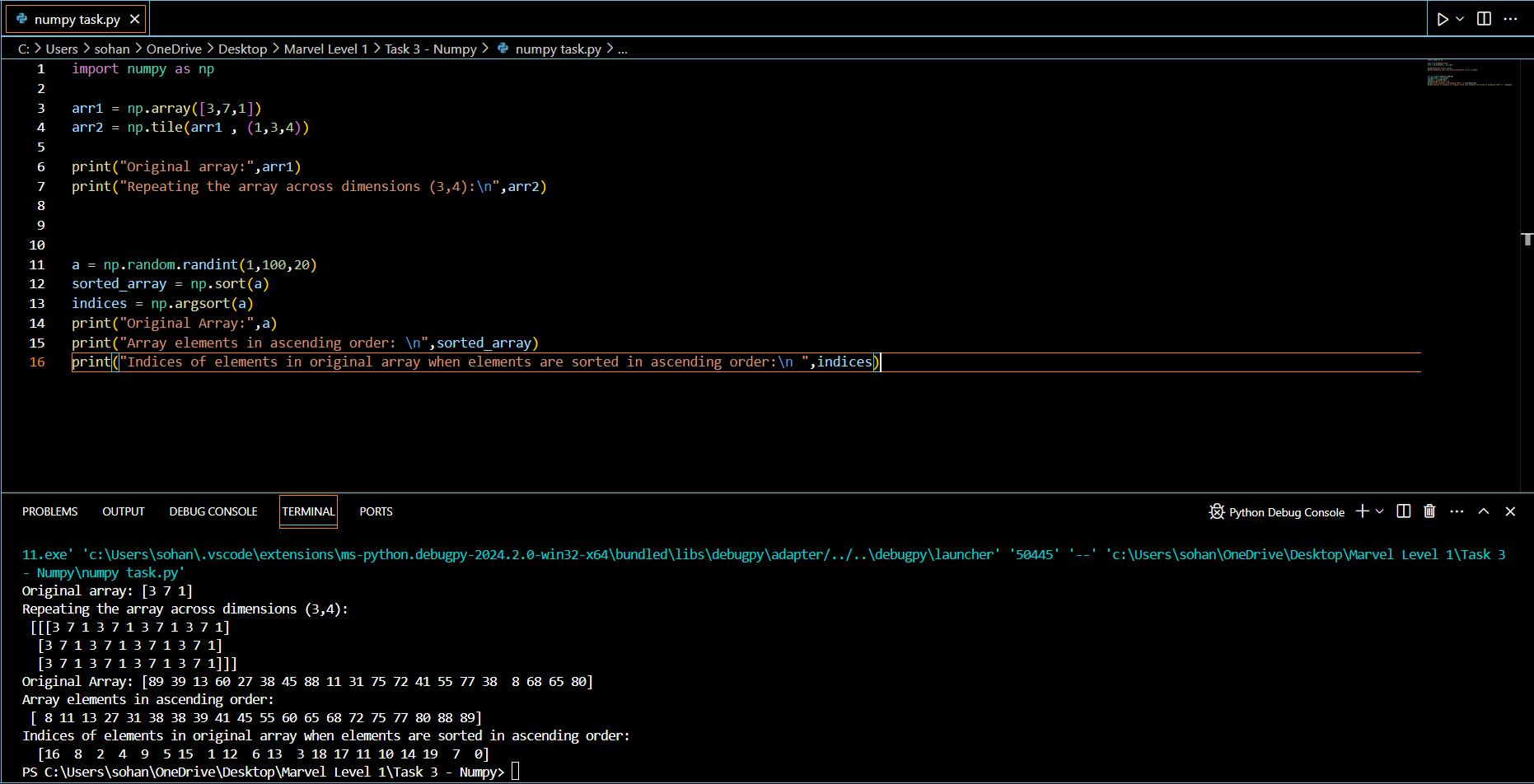Click indices output row starting '[16 8 2'
Image resolution: width=1534 pixels, height=784 pixels.
click(x=264, y=754)
